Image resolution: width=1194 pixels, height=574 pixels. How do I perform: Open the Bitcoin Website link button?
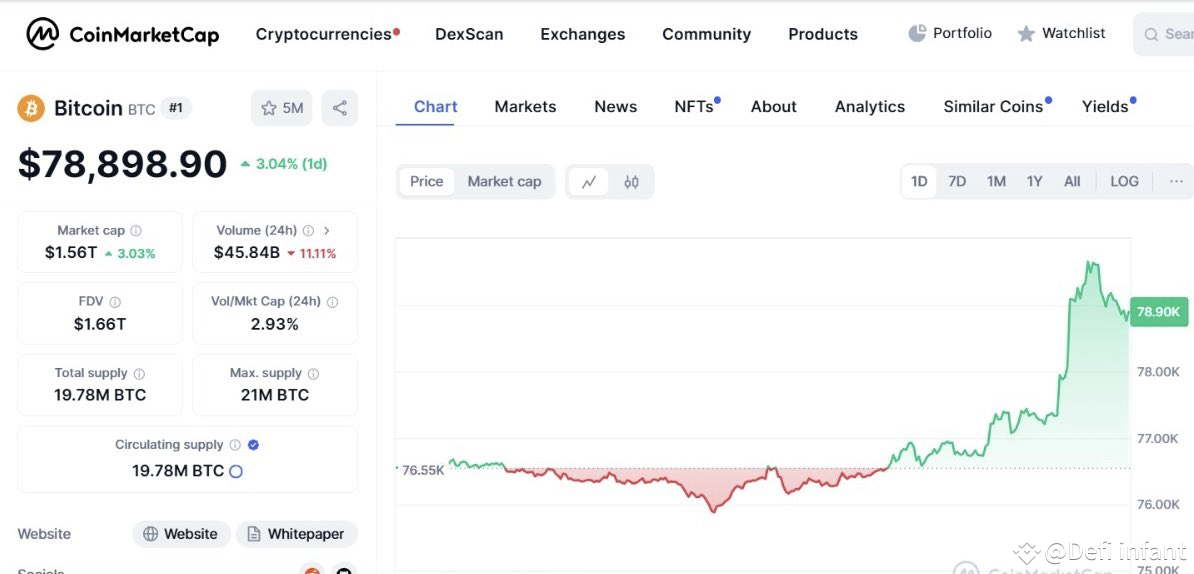coord(181,534)
